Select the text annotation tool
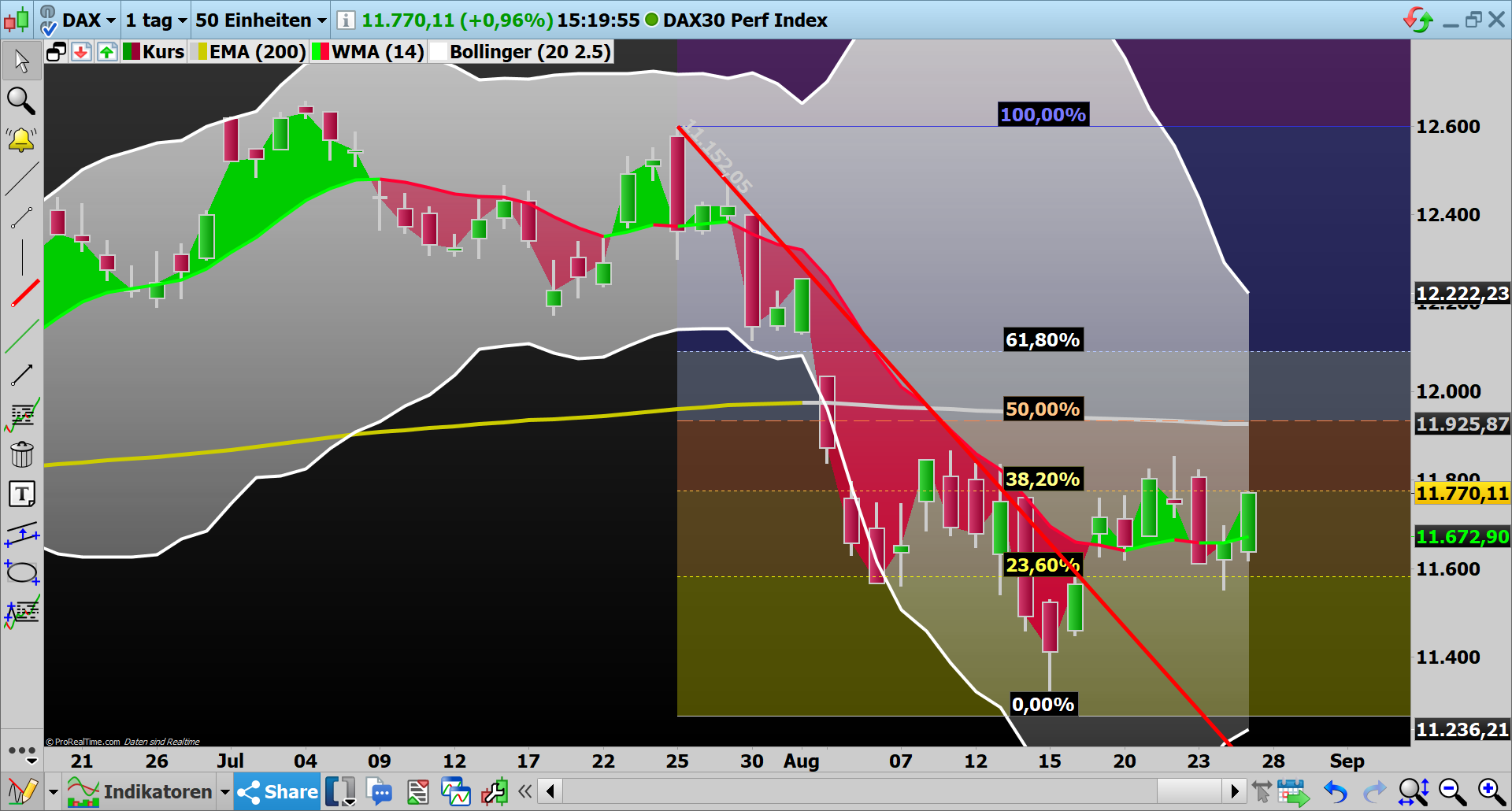The image size is (1512, 811). [x=22, y=494]
